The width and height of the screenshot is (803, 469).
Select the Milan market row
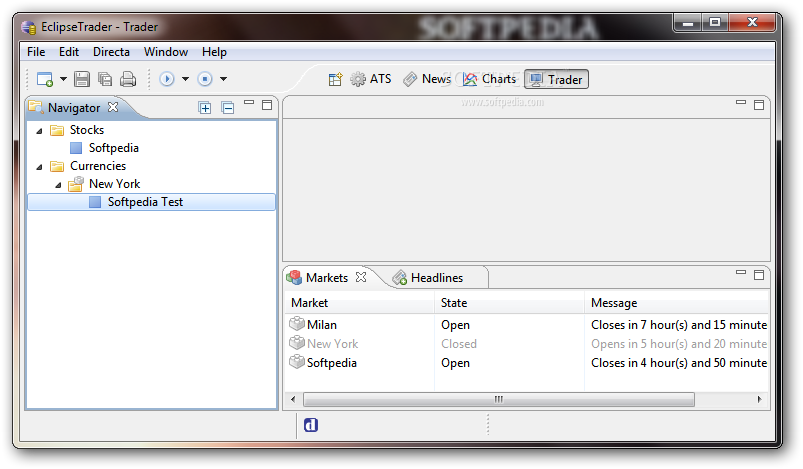pyautogui.click(x=526, y=325)
